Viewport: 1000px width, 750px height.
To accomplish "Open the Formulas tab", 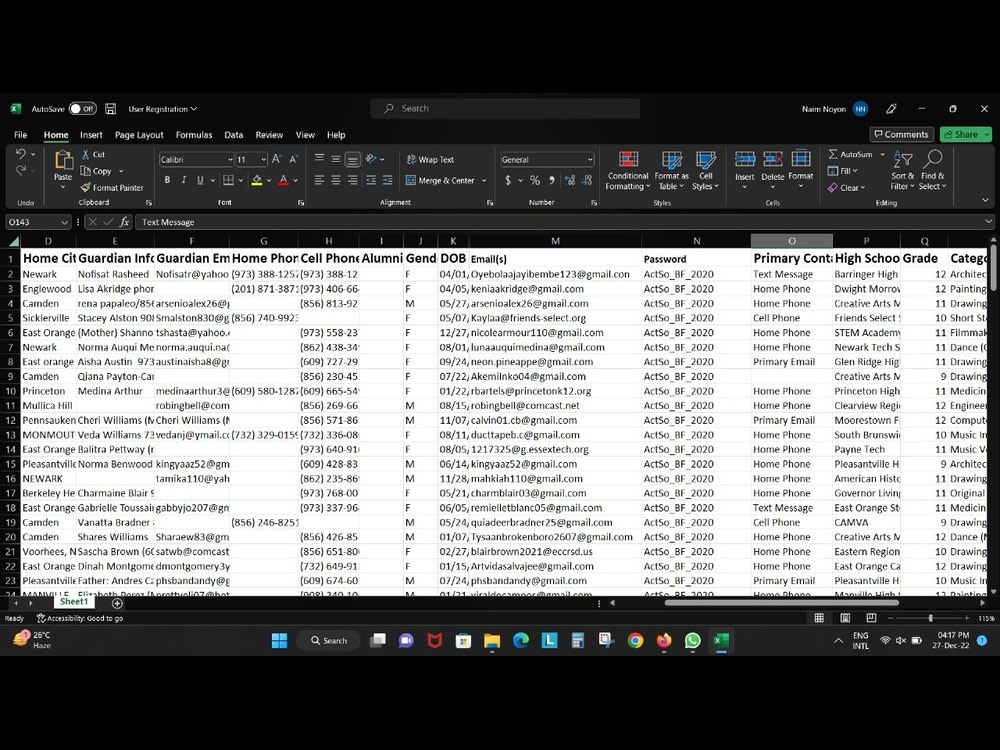I will [x=194, y=135].
